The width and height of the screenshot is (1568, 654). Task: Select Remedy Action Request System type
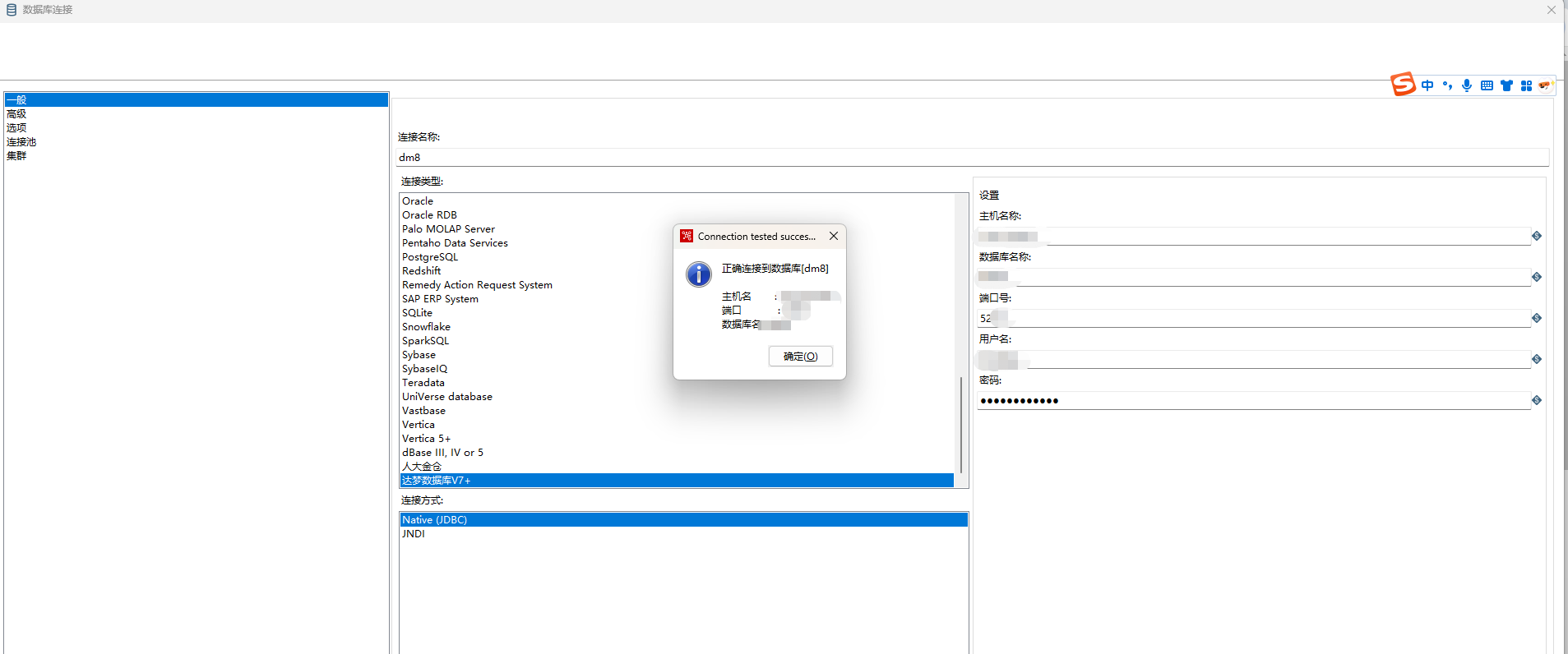click(x=677, y=285)
